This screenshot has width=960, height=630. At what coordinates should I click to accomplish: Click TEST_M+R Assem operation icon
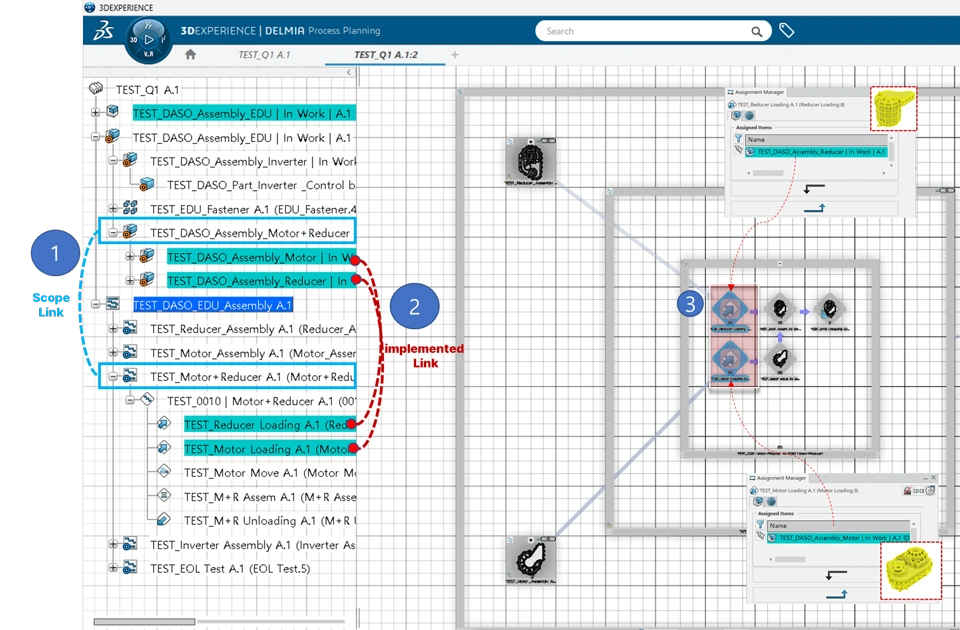[163, 495]
